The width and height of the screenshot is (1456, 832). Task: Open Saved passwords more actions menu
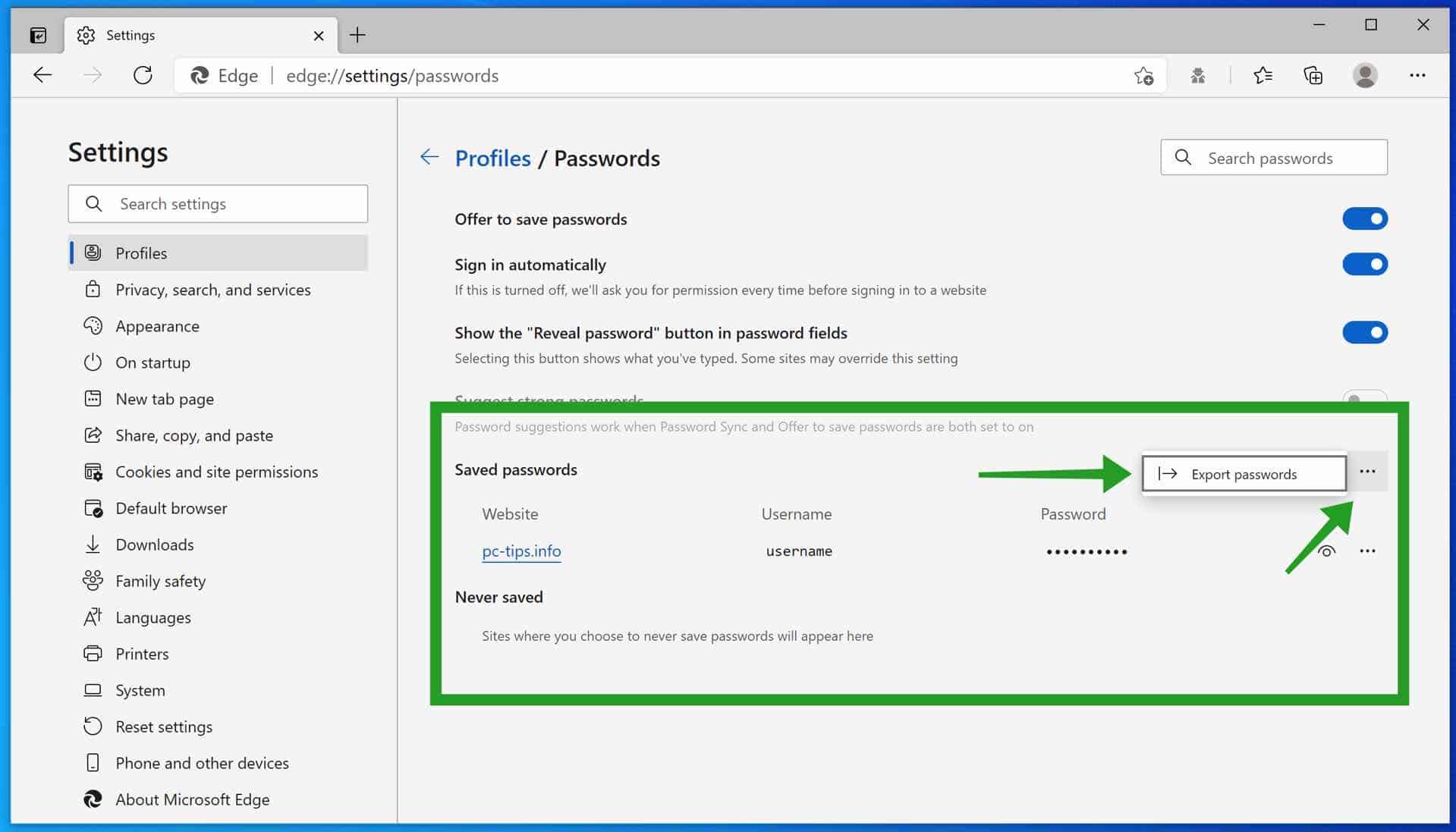click(1367, 472)
